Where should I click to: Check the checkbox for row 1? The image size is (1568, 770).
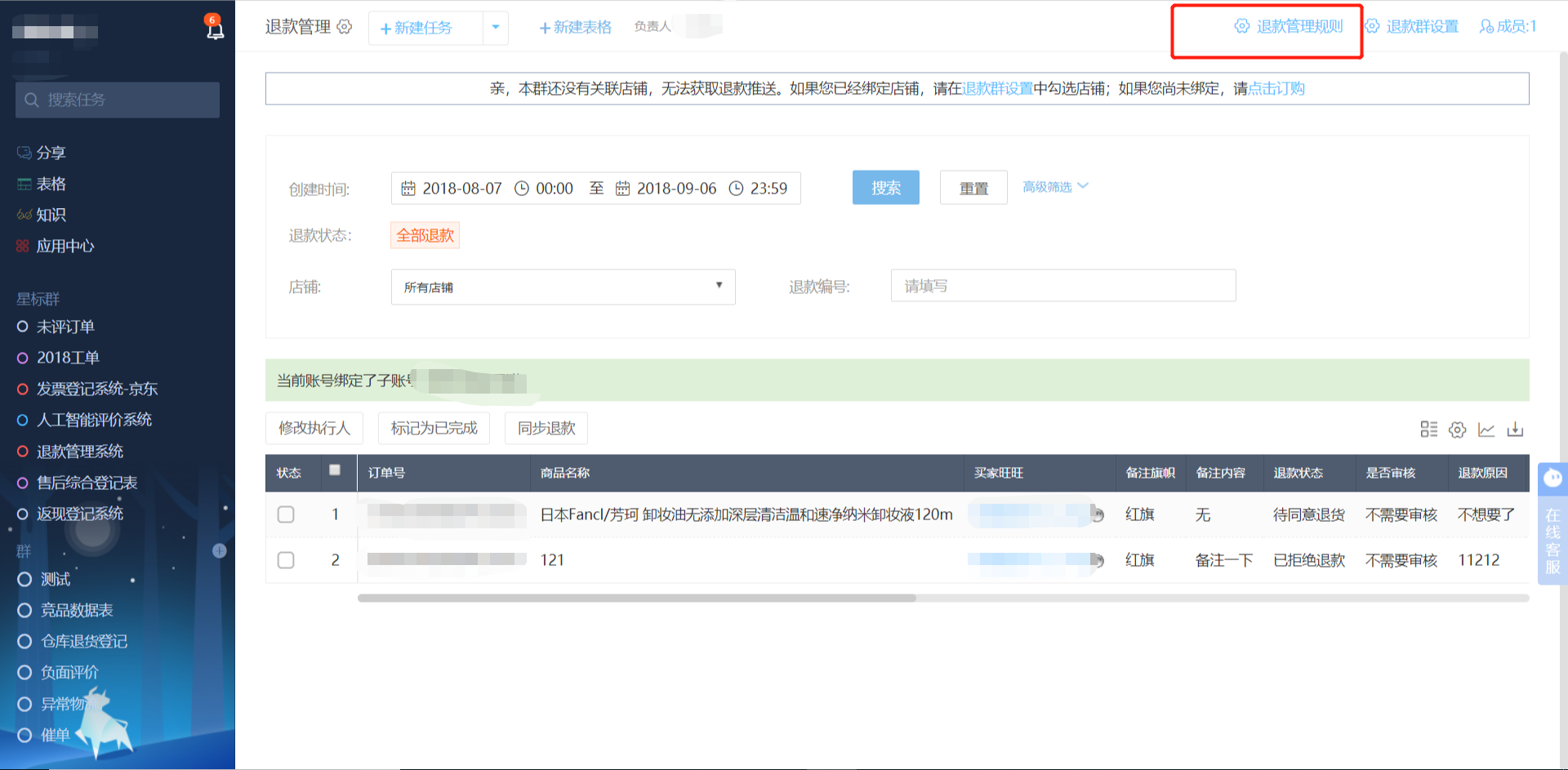point(286,514)
